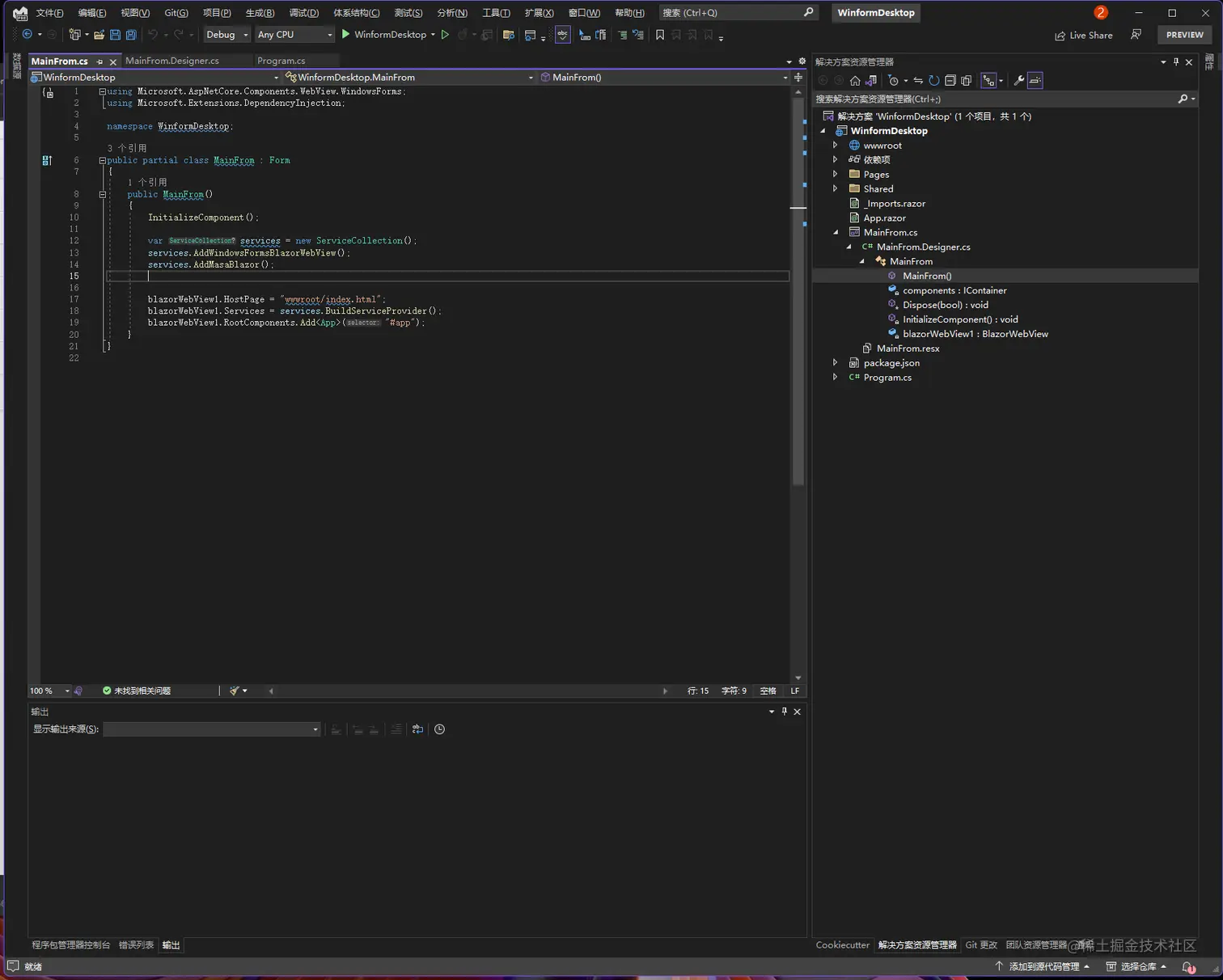
Task: Click the Sync with Active Document arrows icon
Action: 918,80
